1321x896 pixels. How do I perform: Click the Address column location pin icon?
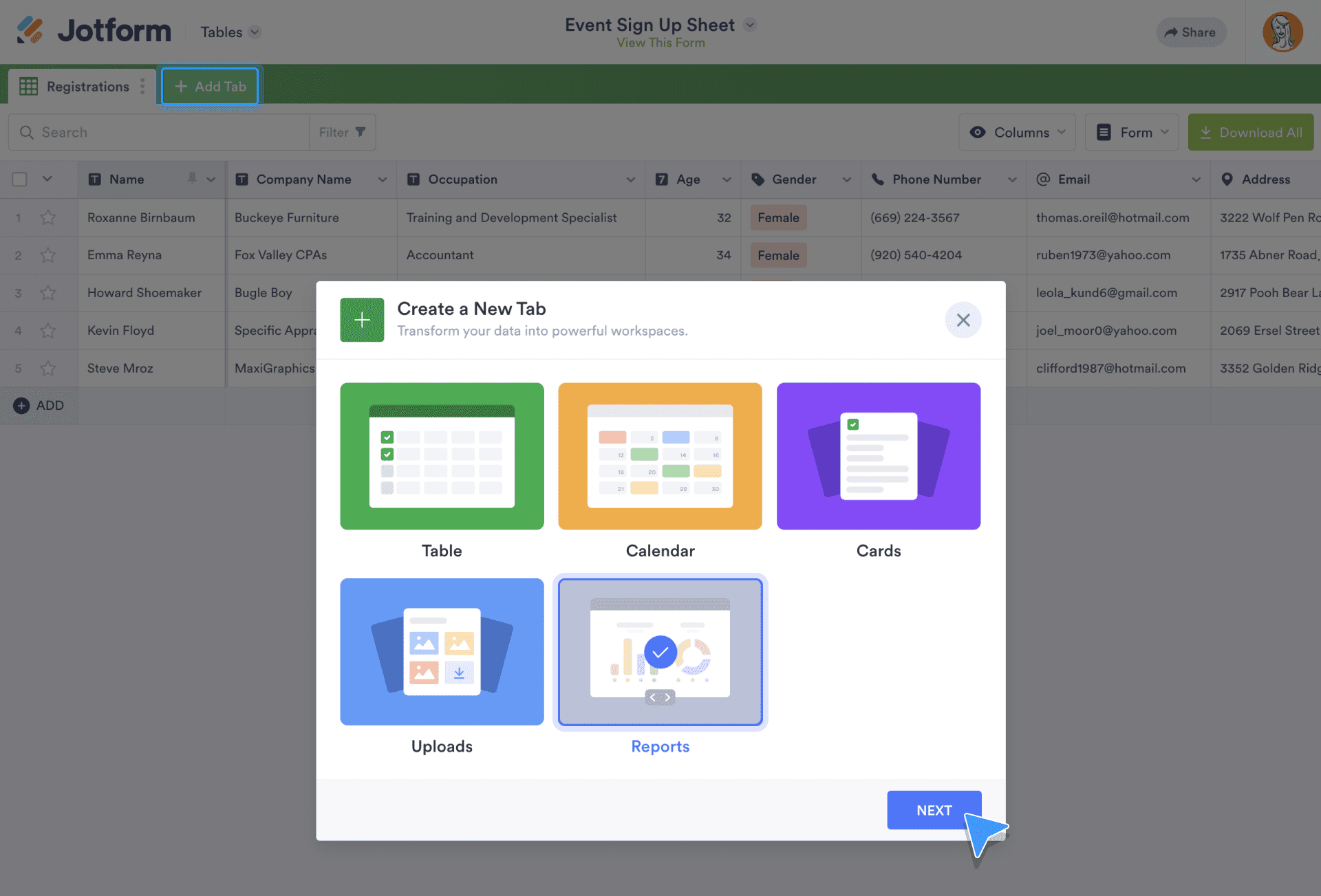(1227, 179)
